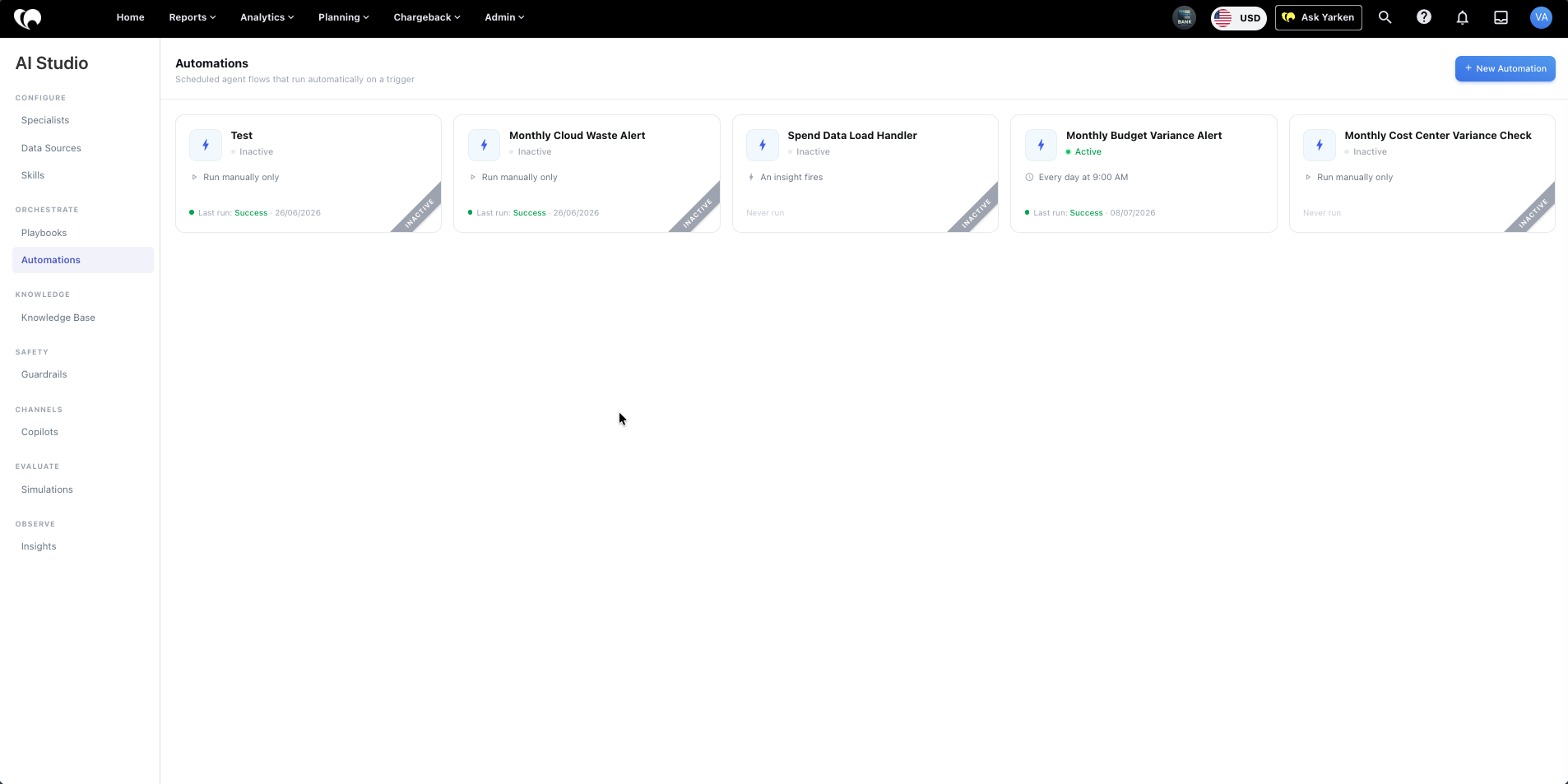Image resolution: width=1568 pixels, height=784 pixels.
Task: Click the Ask Yarken button
Action: point(1318,17)
